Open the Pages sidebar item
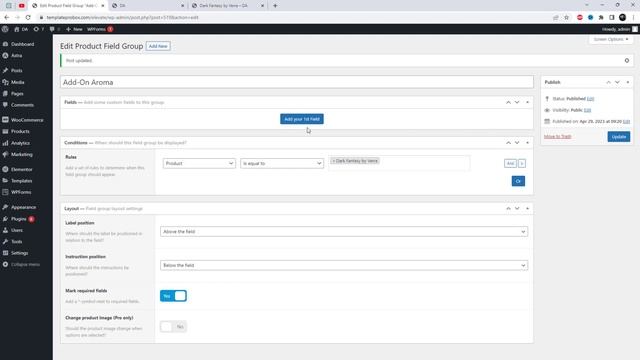Viewport: 640px width, 360px height. (x=17, y=93)
